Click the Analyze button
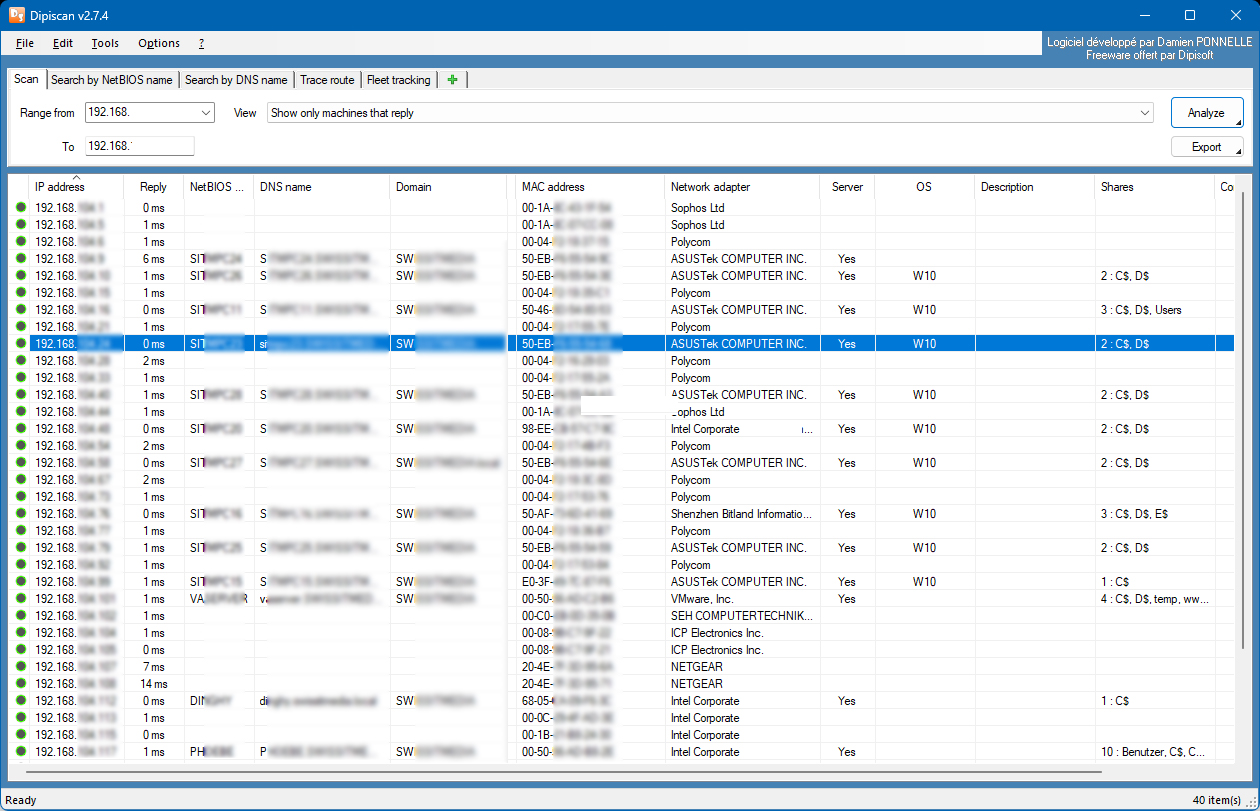The height and width of the screenshot is (811, 1260). (1207, 113)
